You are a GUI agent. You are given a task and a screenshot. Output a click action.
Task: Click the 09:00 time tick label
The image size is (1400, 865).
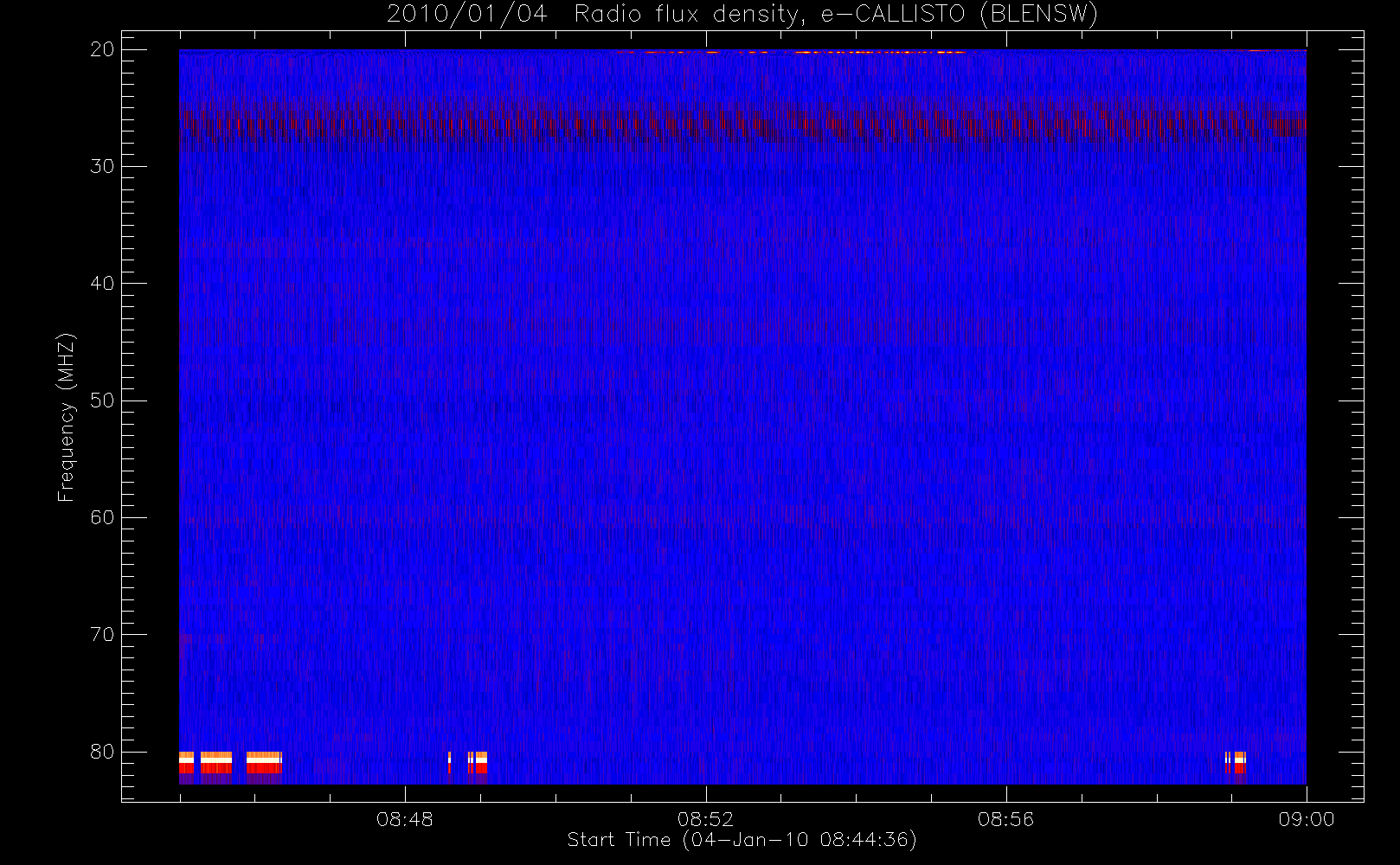pos(1307,819)
